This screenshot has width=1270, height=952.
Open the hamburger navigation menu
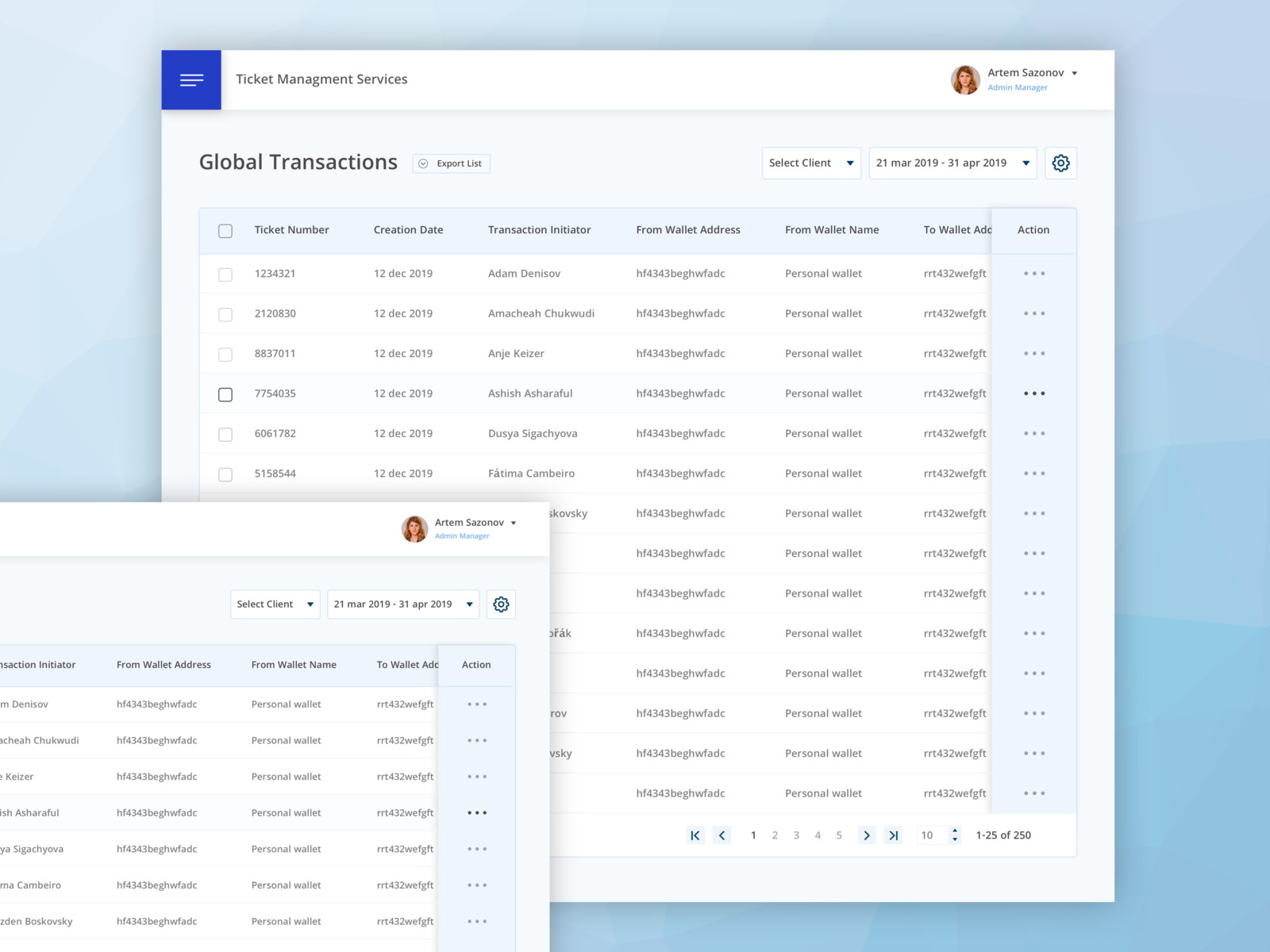(x=191, y=79)
